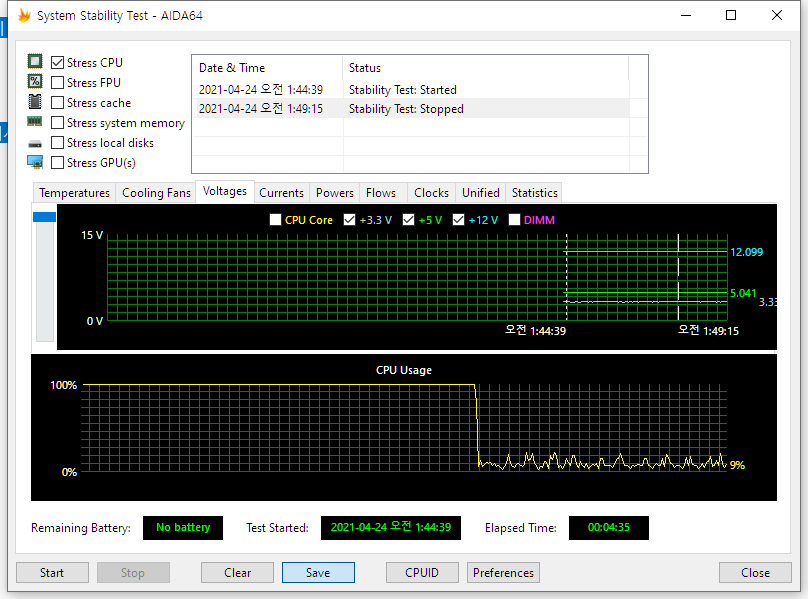Open the Currents tab
This screenshot has width=808, height=599.
click(x=281, y=193)
